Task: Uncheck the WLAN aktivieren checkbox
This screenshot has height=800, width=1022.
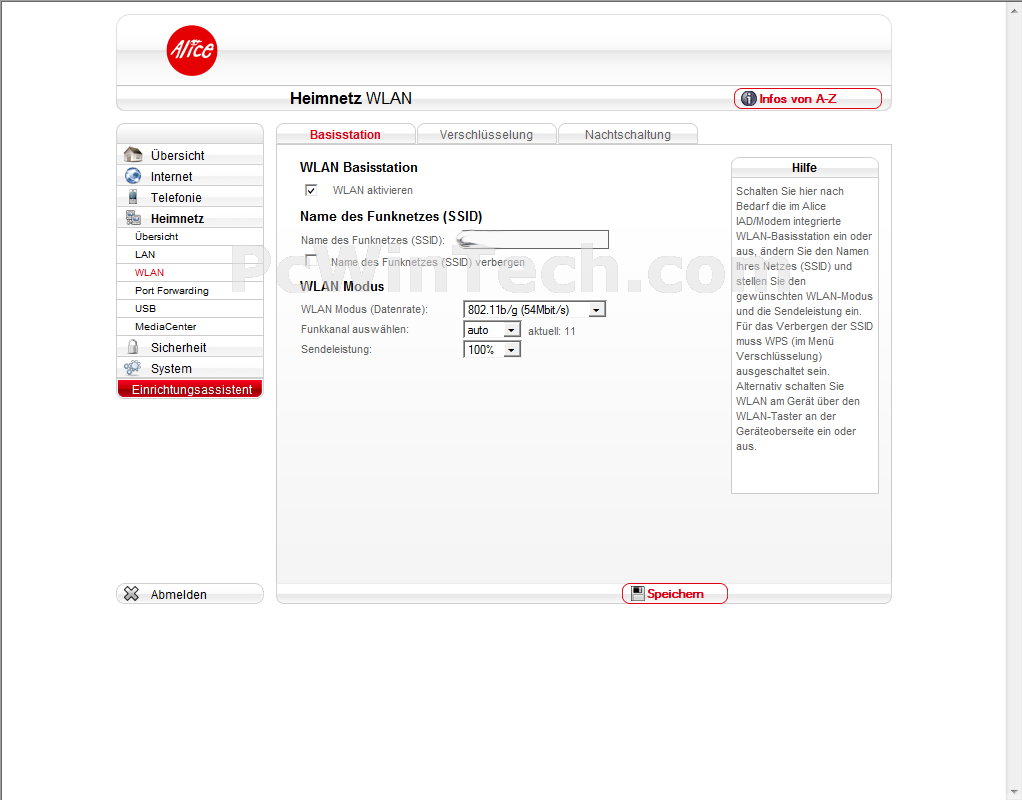Action: click(x=311, y=190)
